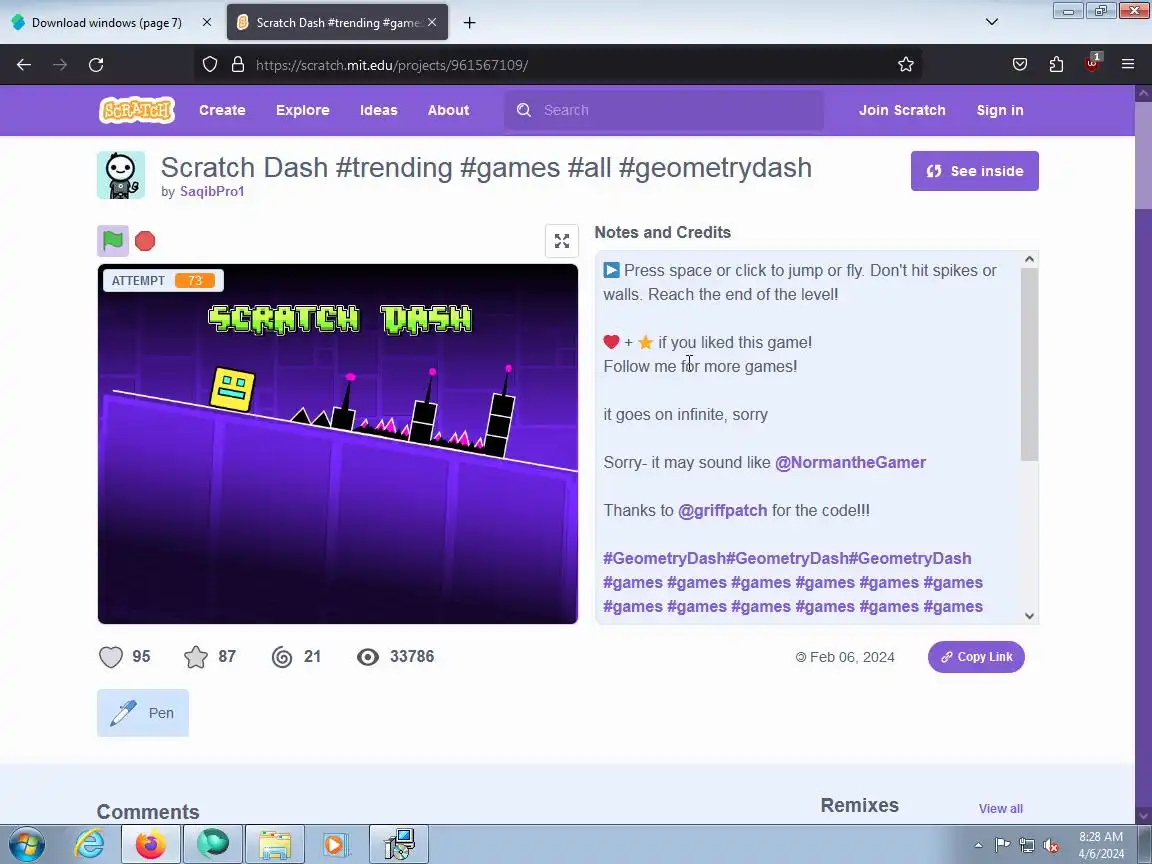Open the Windows Start button
This screenshot has height=864, width=1152.
tap(26, 844)
